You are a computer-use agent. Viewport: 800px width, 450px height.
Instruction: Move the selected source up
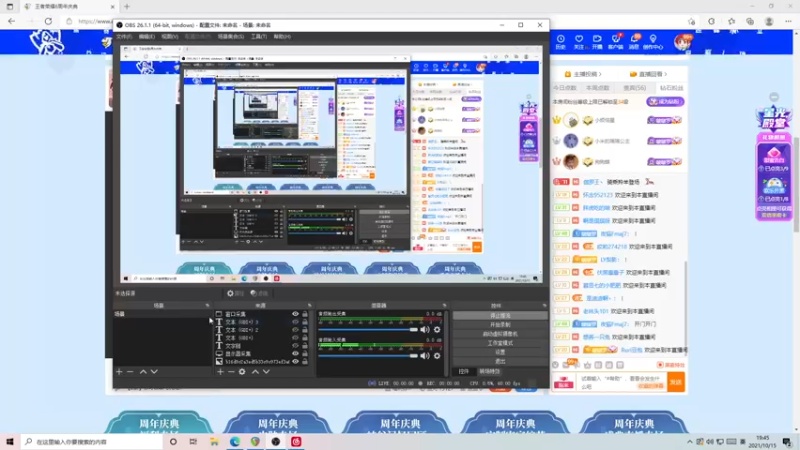255,372
